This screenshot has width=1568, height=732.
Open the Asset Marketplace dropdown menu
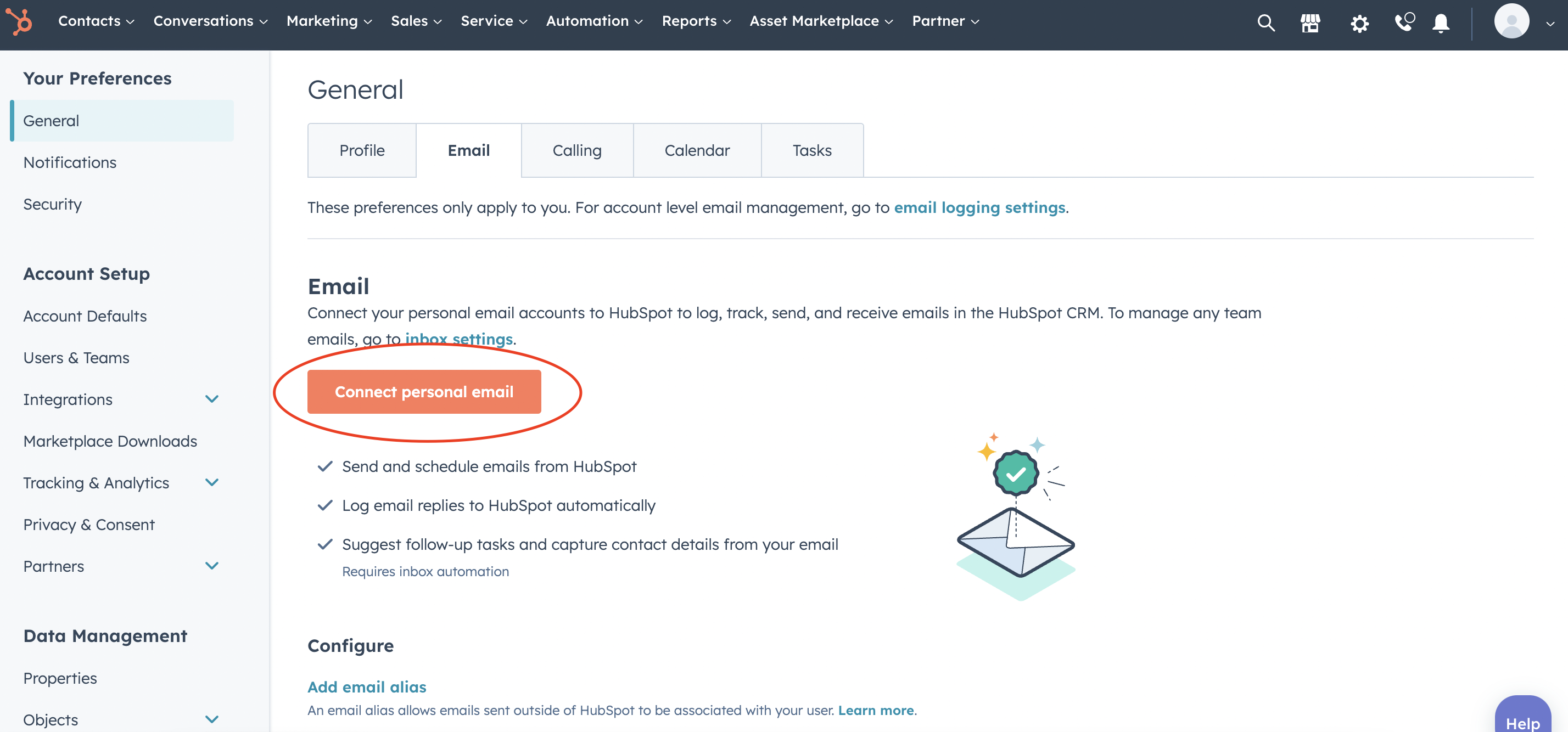click(x=821, y=21)
